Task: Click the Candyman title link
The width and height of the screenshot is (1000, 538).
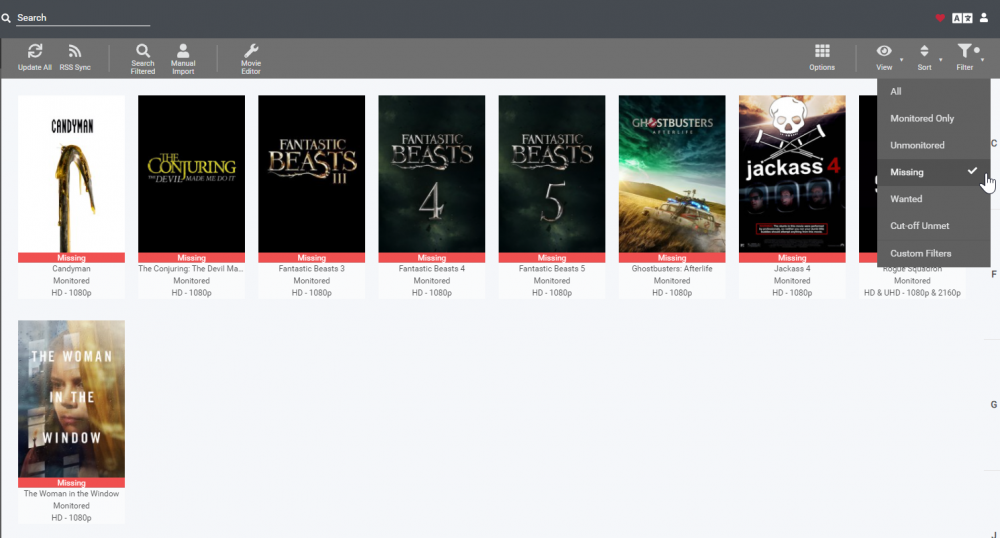Action: click(x=71, y=269)
